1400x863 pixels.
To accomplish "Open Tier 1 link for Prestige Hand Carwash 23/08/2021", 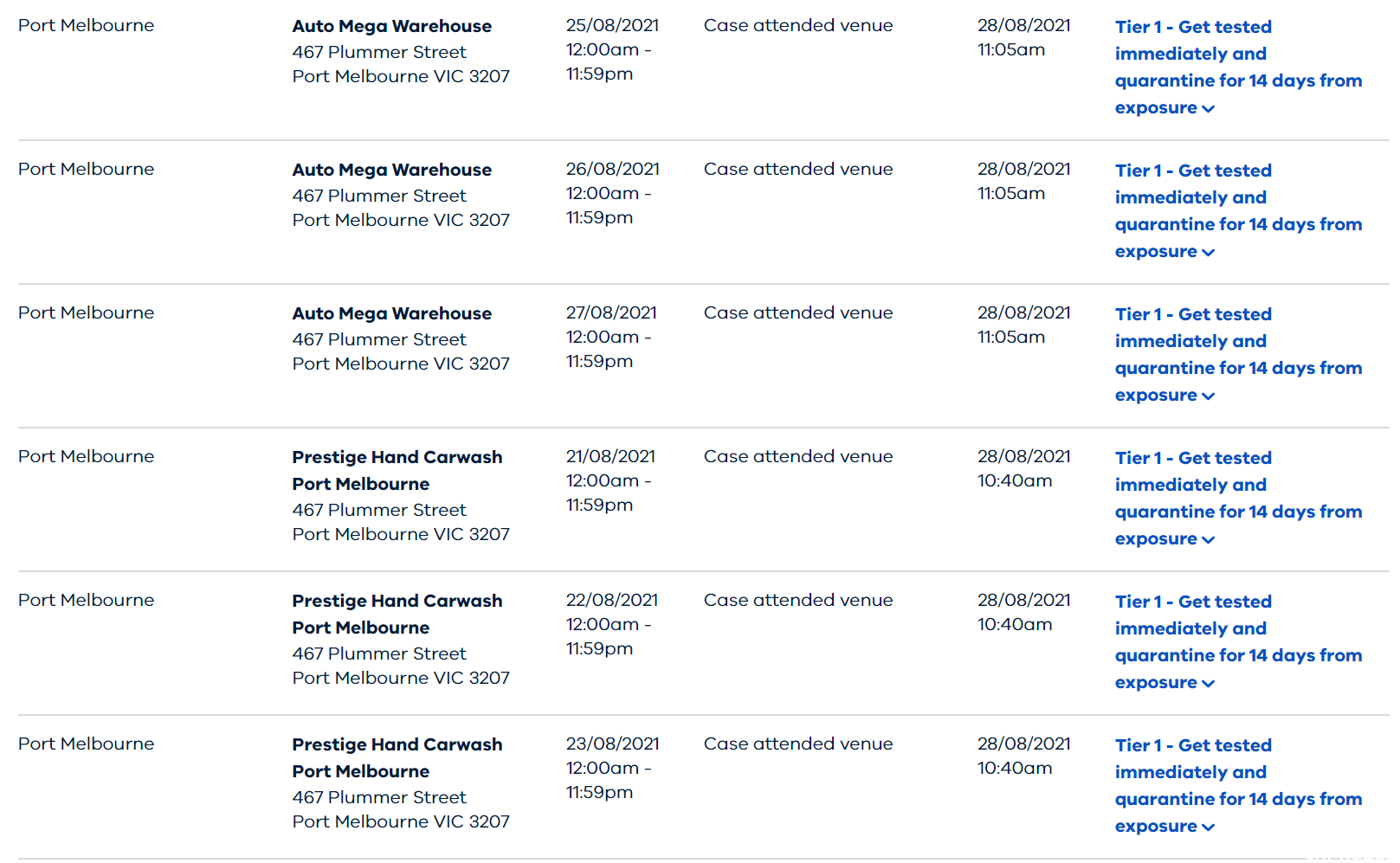I will tap(1238, 785).
